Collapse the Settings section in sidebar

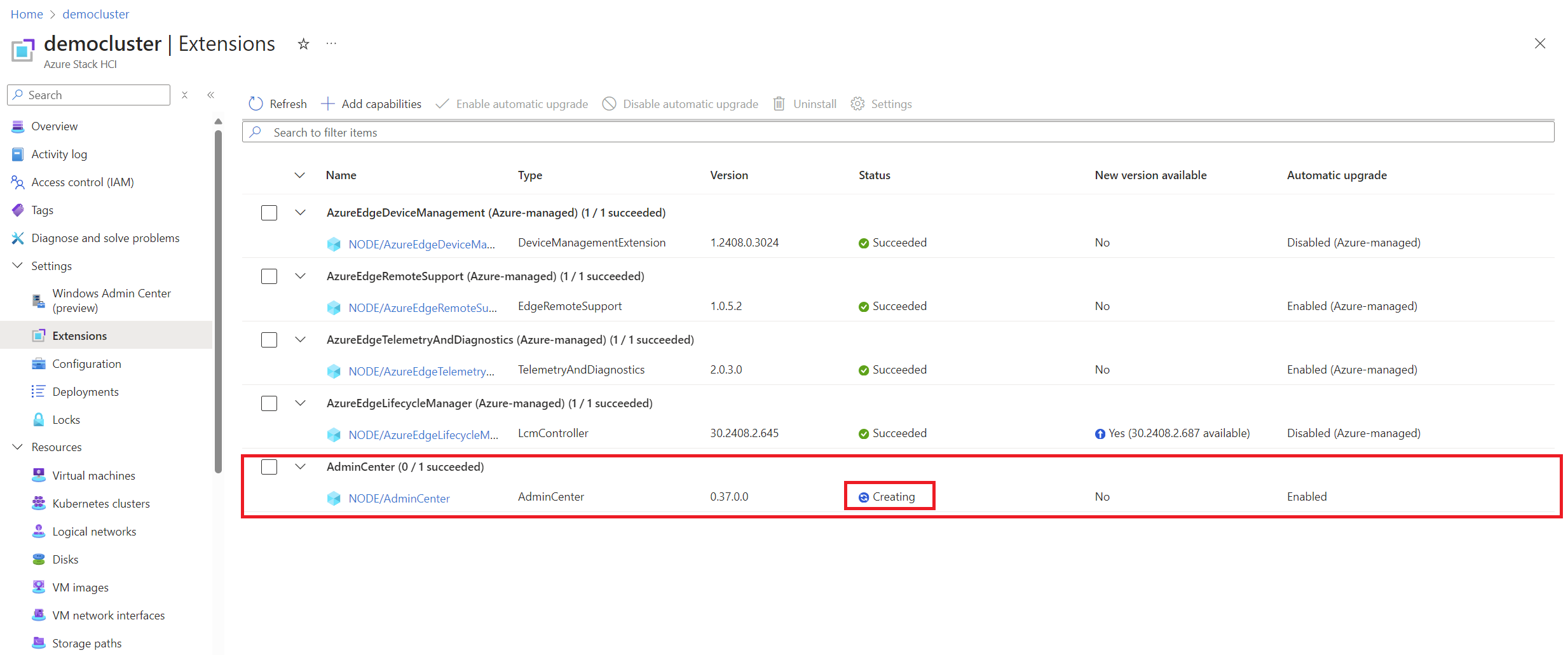coord(18,266)
